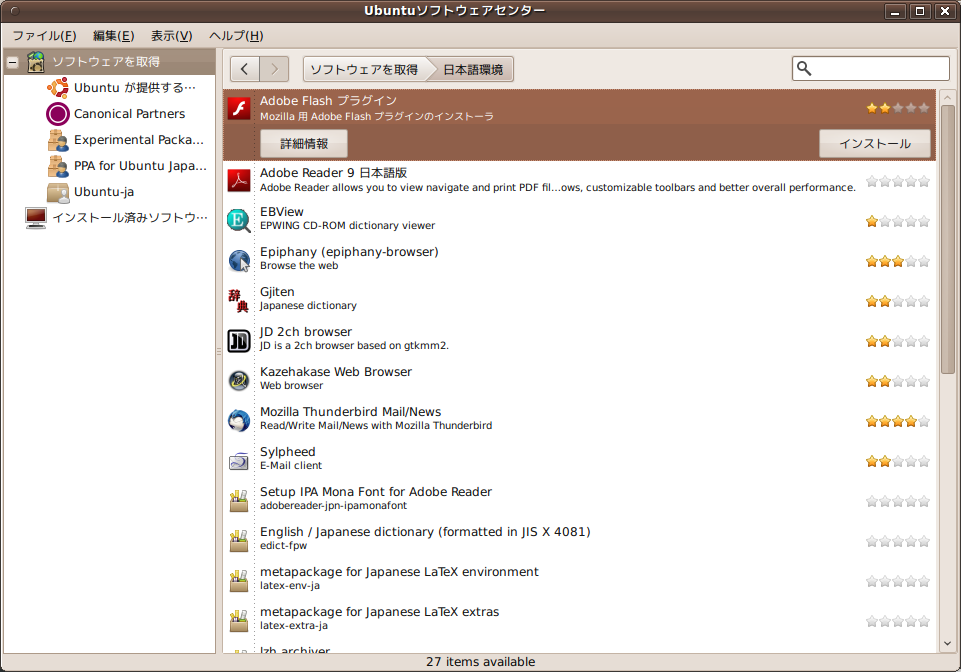The height and width of the screenshot is (672, 961).
Task: Click the star rating of Adobe Flash plugin
Action: [x=898, y=109]
